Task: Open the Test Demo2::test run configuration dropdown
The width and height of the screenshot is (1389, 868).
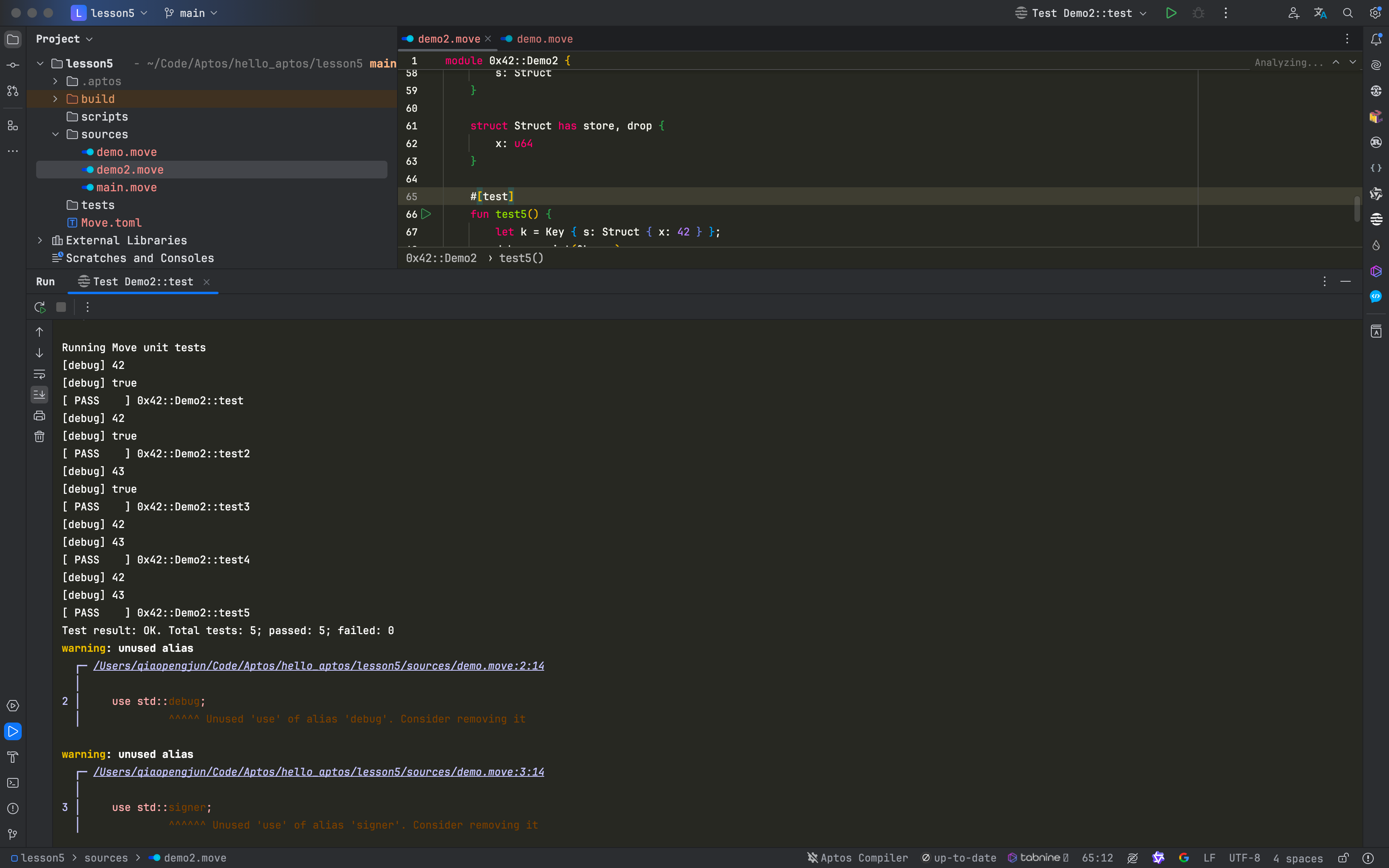Action: (x=1082, y=12)
